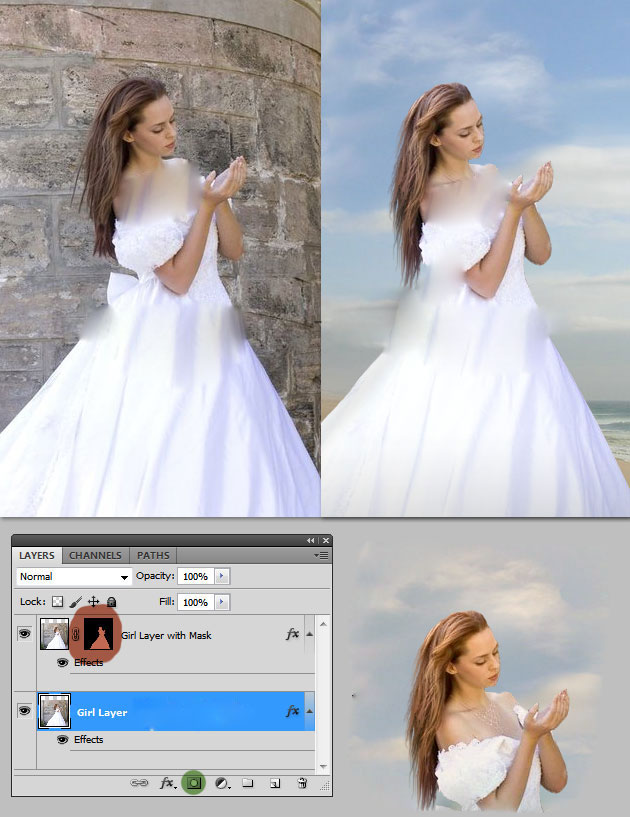Click the Lock position move icon

pyautogui.click(x=93, y=602)
